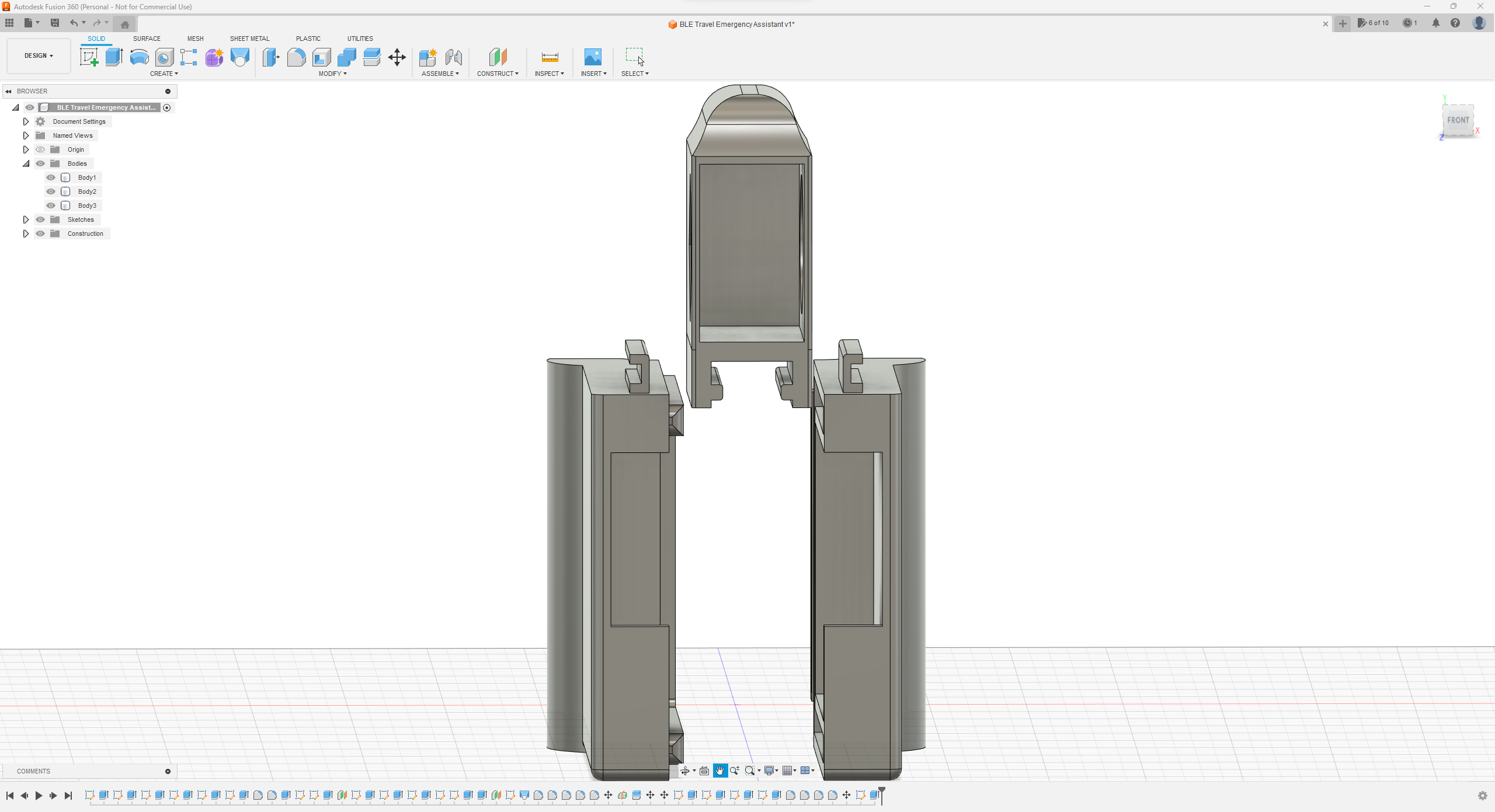
Task: Open the SURFACE tab
Action: [x=146, y=38]
